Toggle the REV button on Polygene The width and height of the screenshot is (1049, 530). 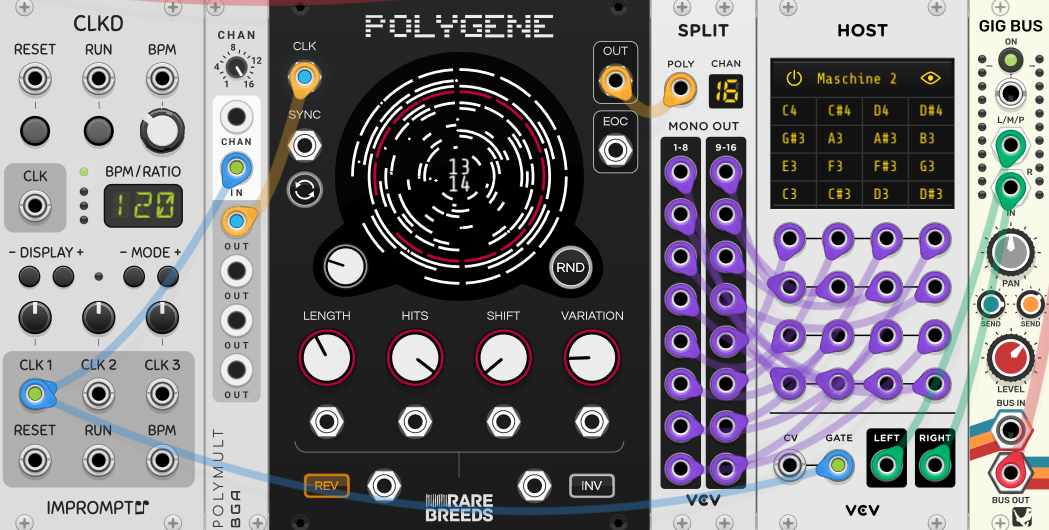click(326, 486)
